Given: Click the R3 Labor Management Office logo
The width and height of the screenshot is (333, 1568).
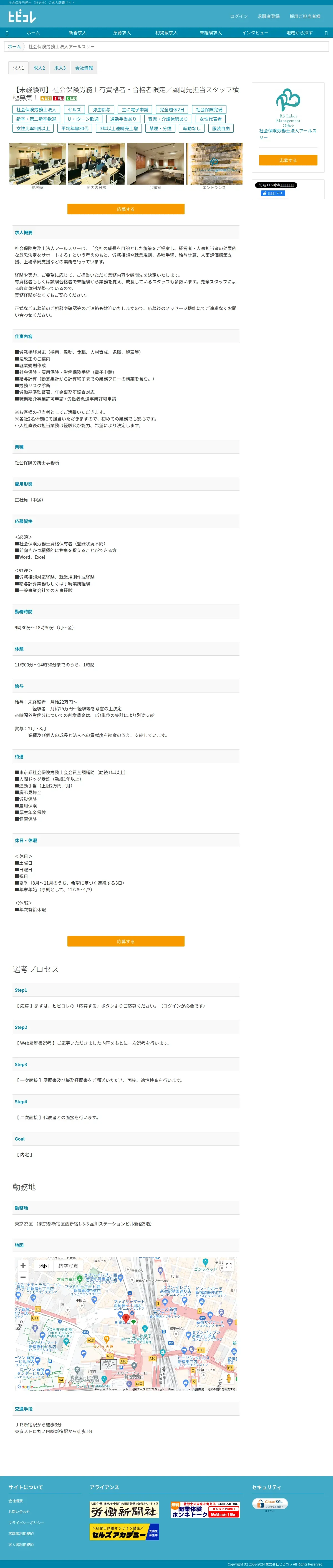Looking at the screenshot, I should click(x=288, y=107).
